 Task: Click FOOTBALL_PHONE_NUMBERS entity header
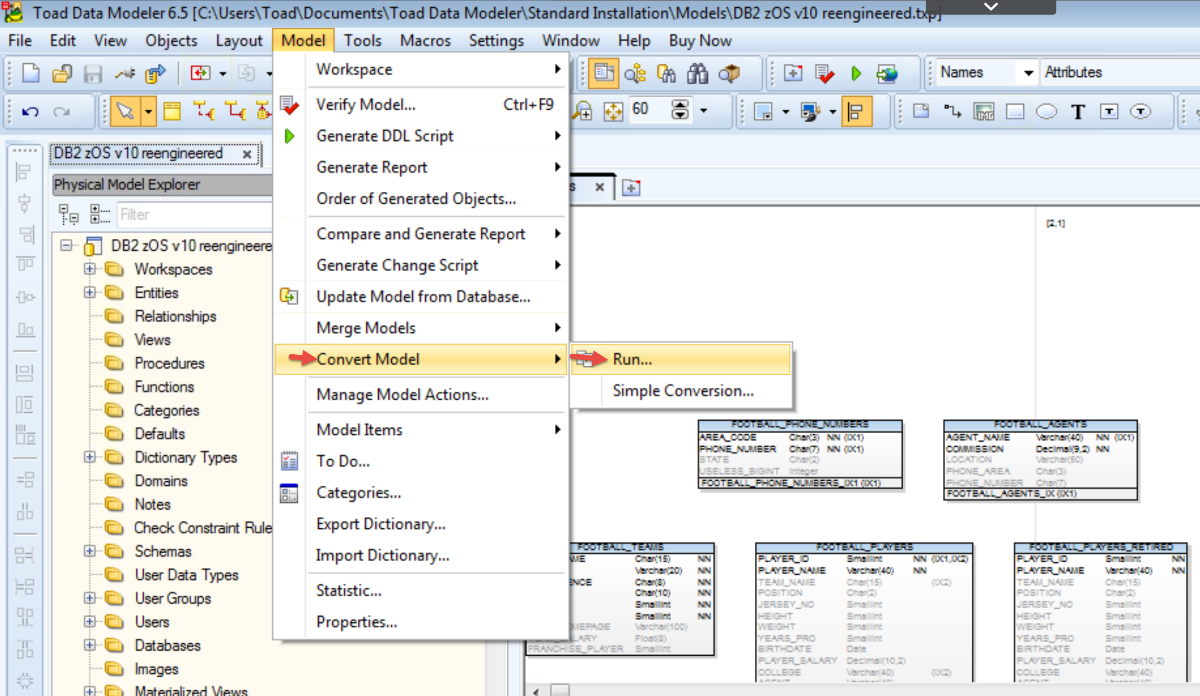(800, 425)
